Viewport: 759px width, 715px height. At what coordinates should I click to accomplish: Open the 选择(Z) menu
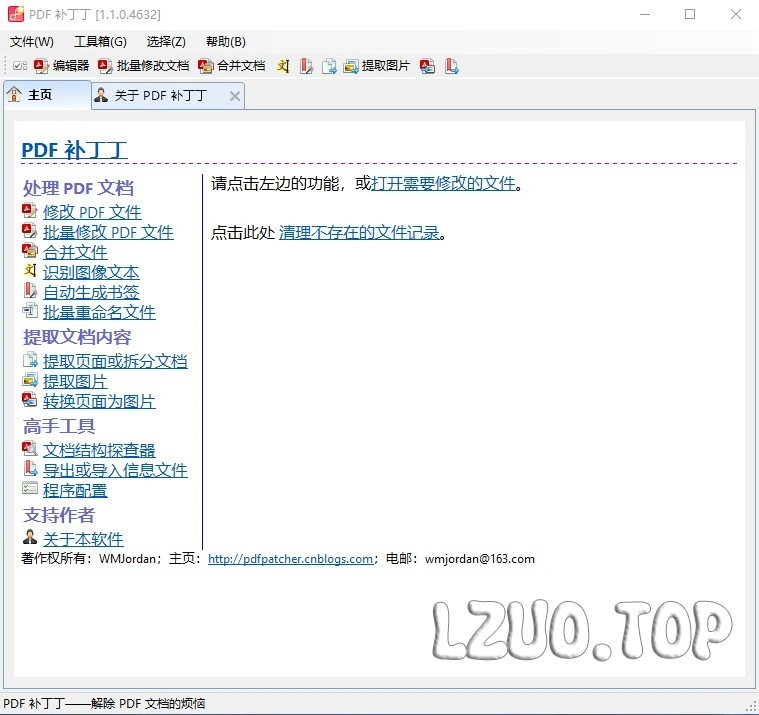[x=166, y=42]
